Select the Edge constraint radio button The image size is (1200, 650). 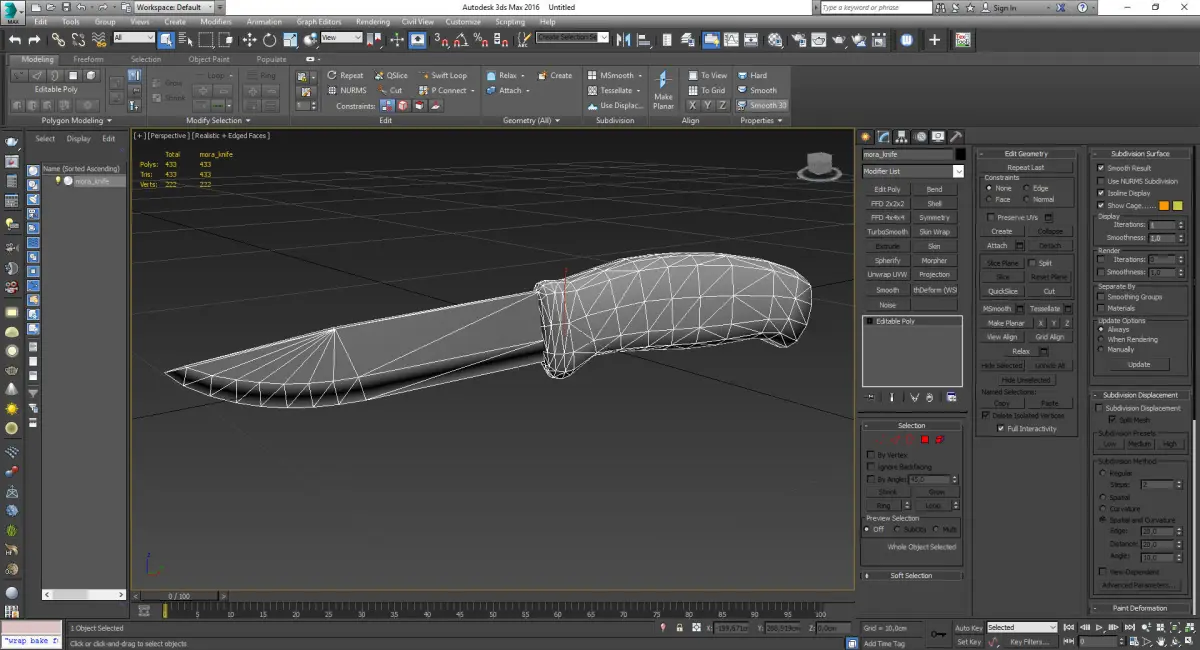(x=1026, y=188)
